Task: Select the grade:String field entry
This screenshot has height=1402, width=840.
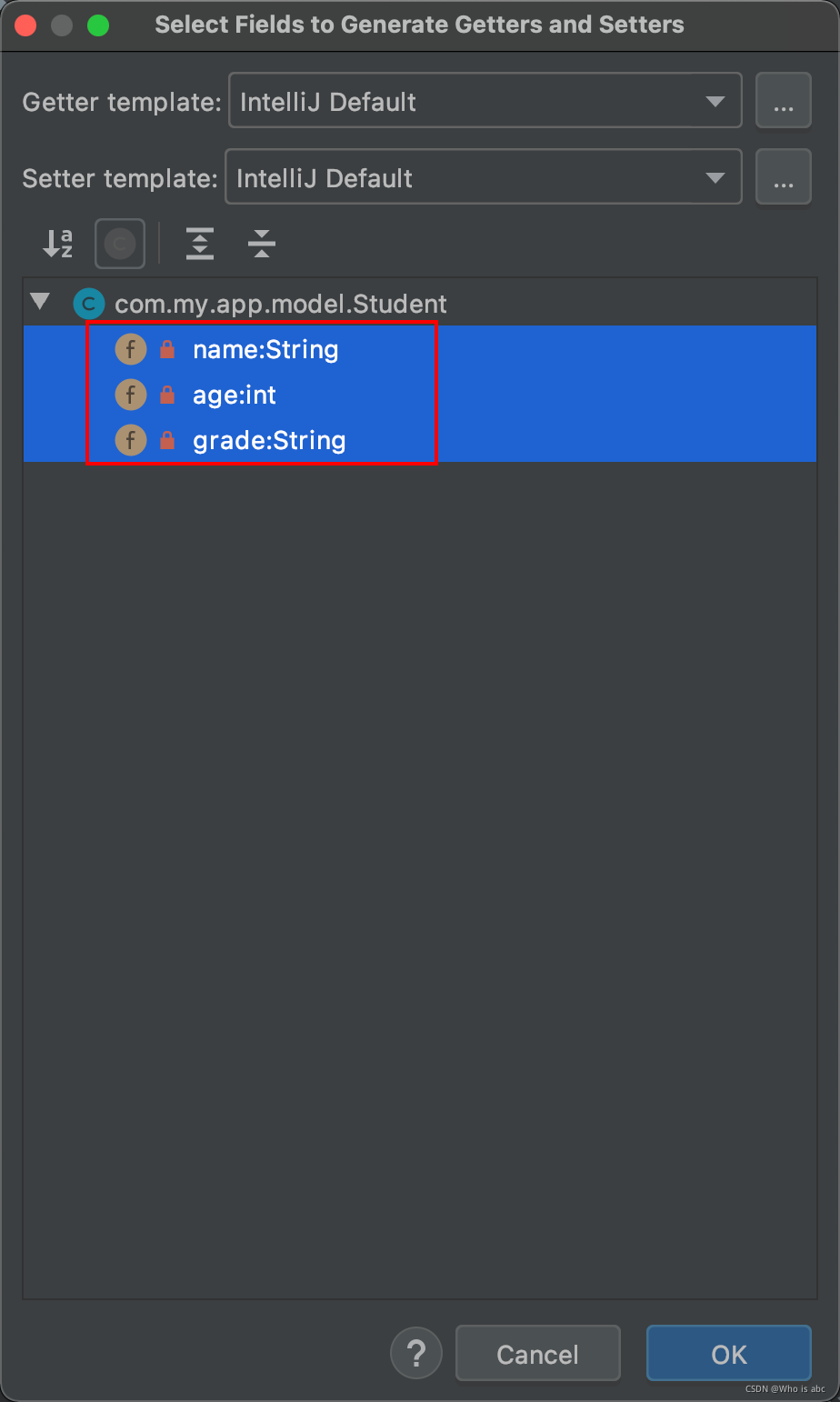Action: (x=268, y=440)
